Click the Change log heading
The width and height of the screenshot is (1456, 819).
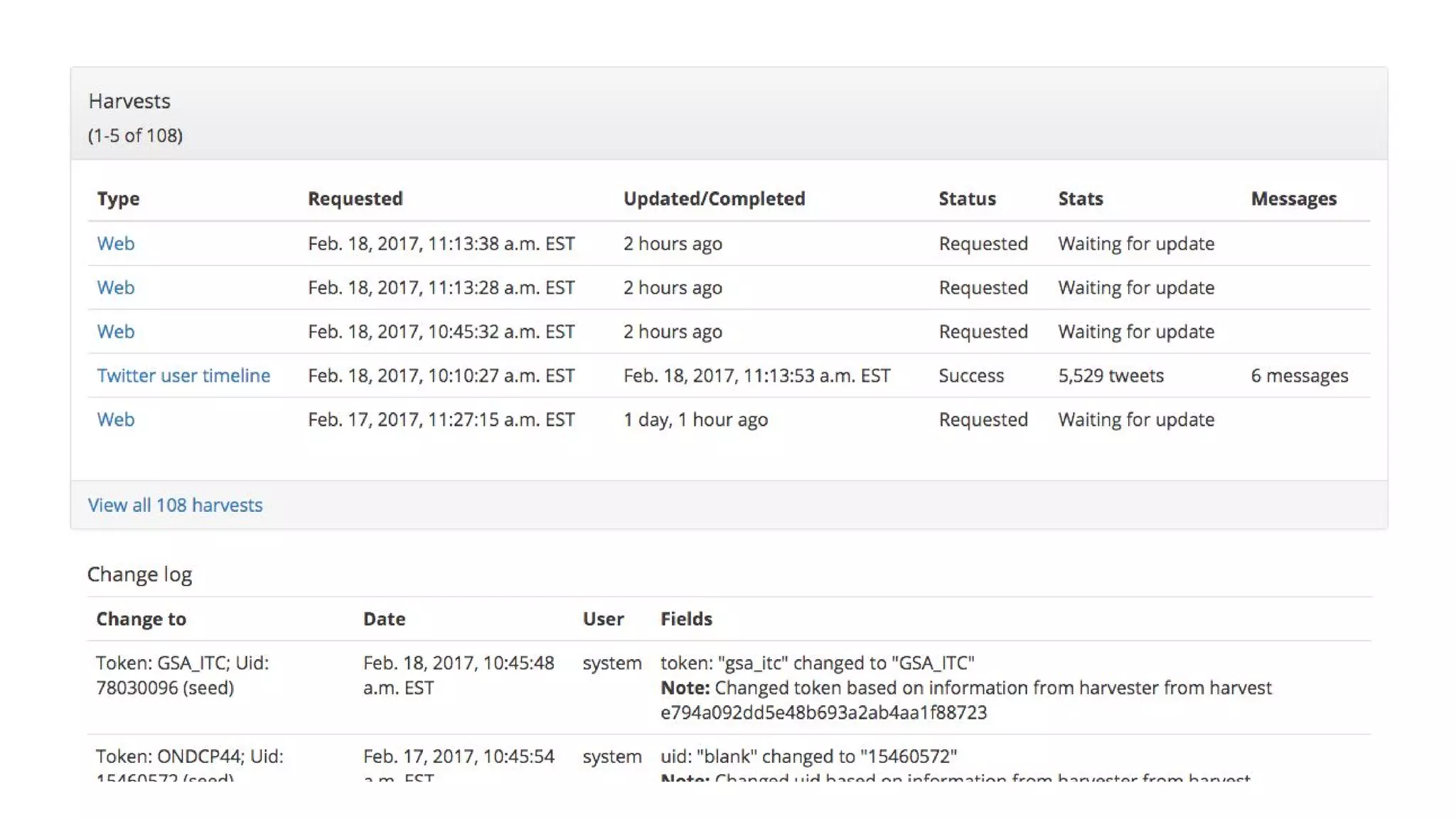point(139,574)
